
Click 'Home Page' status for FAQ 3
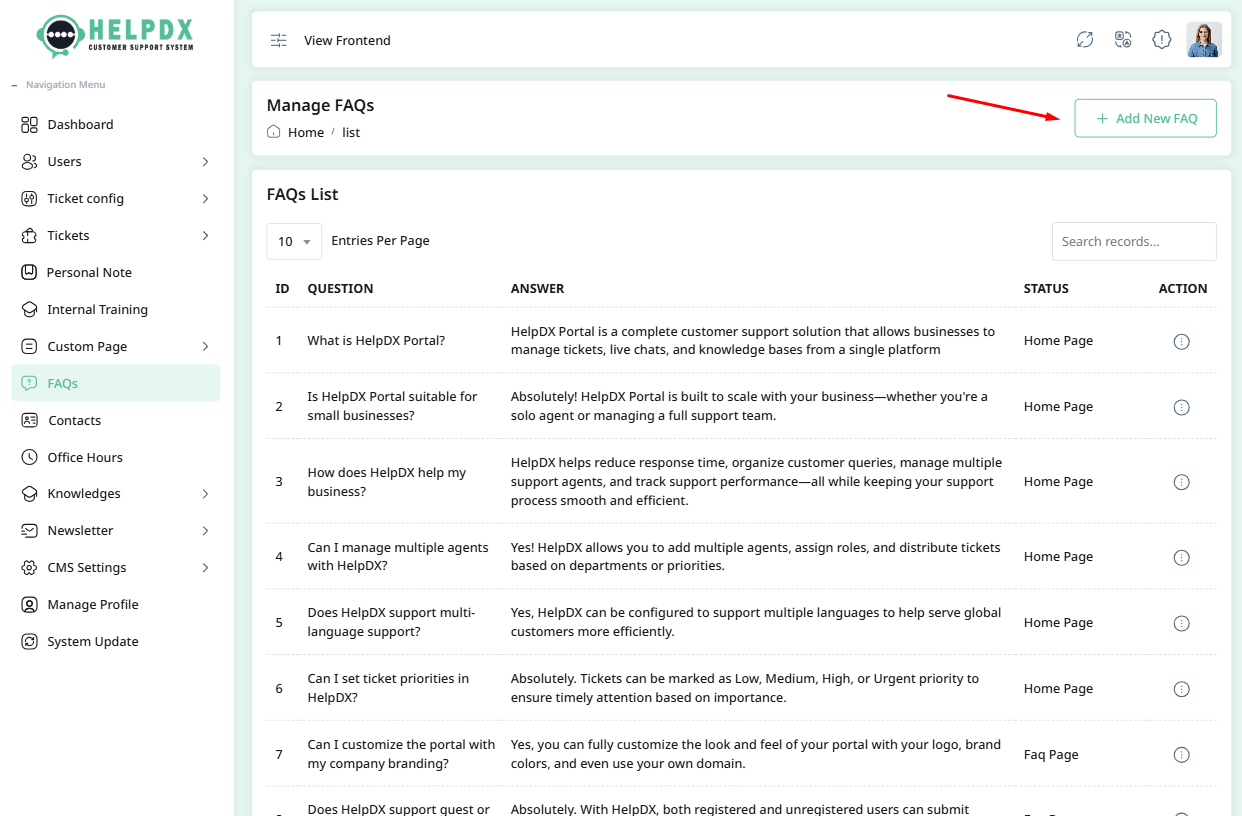pyautogui.click(x=1058, y=482)
